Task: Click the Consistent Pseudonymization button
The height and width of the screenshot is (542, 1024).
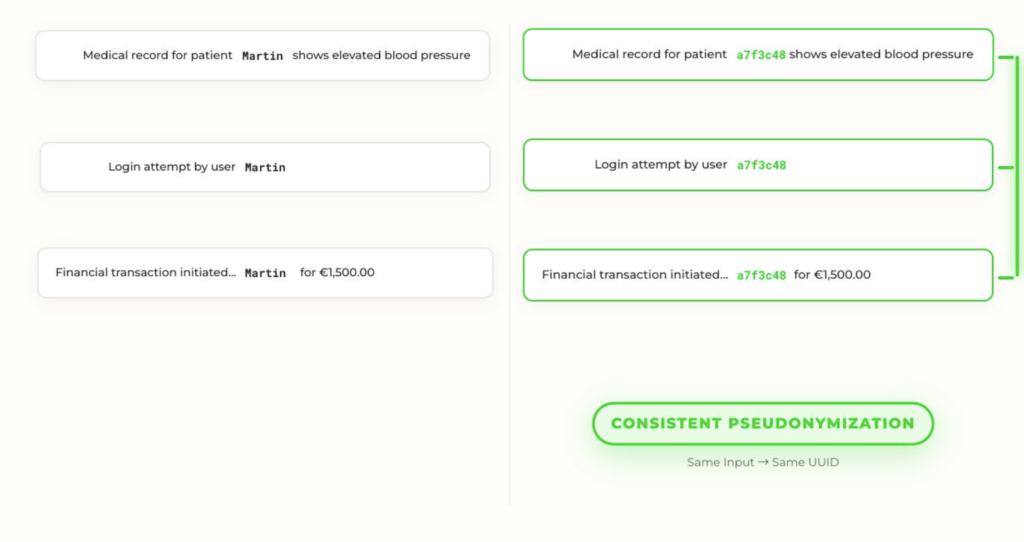Action: 762,423
